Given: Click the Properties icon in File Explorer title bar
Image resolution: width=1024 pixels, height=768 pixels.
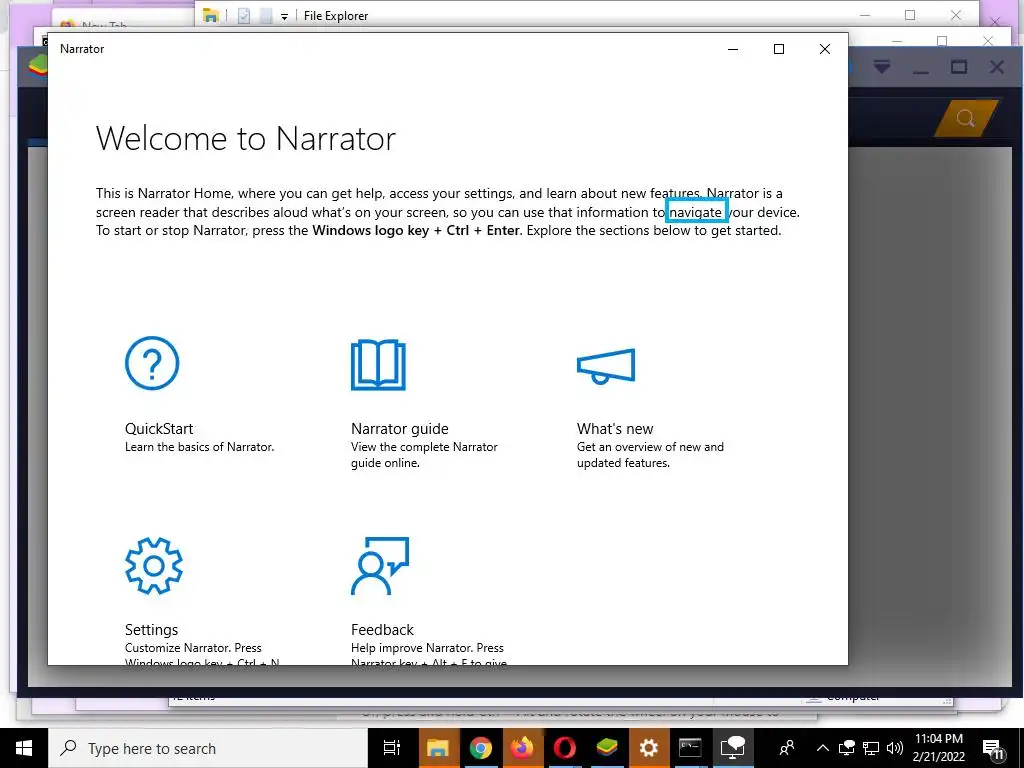Looking at the screenshot, I should (x=244, y=16).
